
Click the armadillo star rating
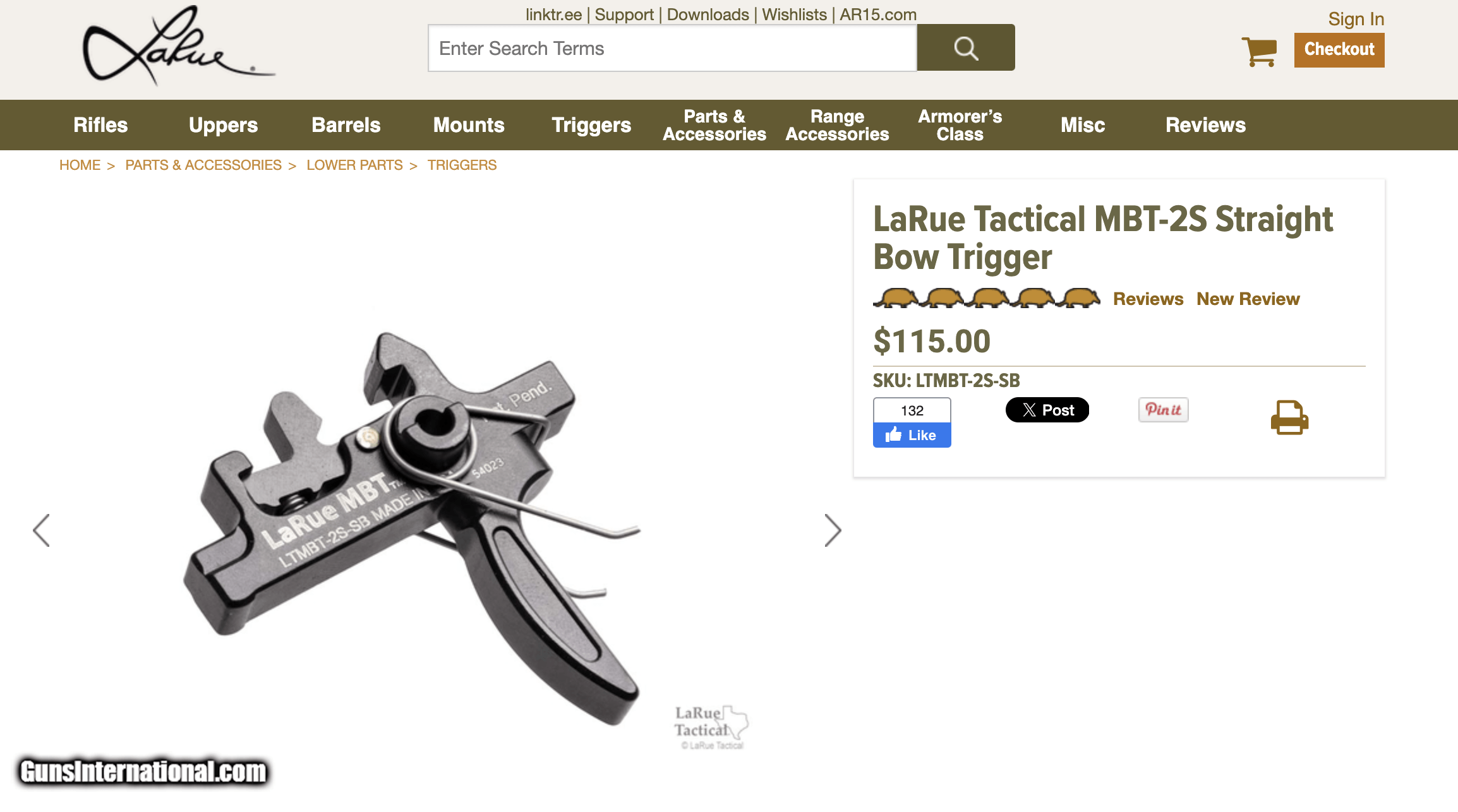click(986, 298)
